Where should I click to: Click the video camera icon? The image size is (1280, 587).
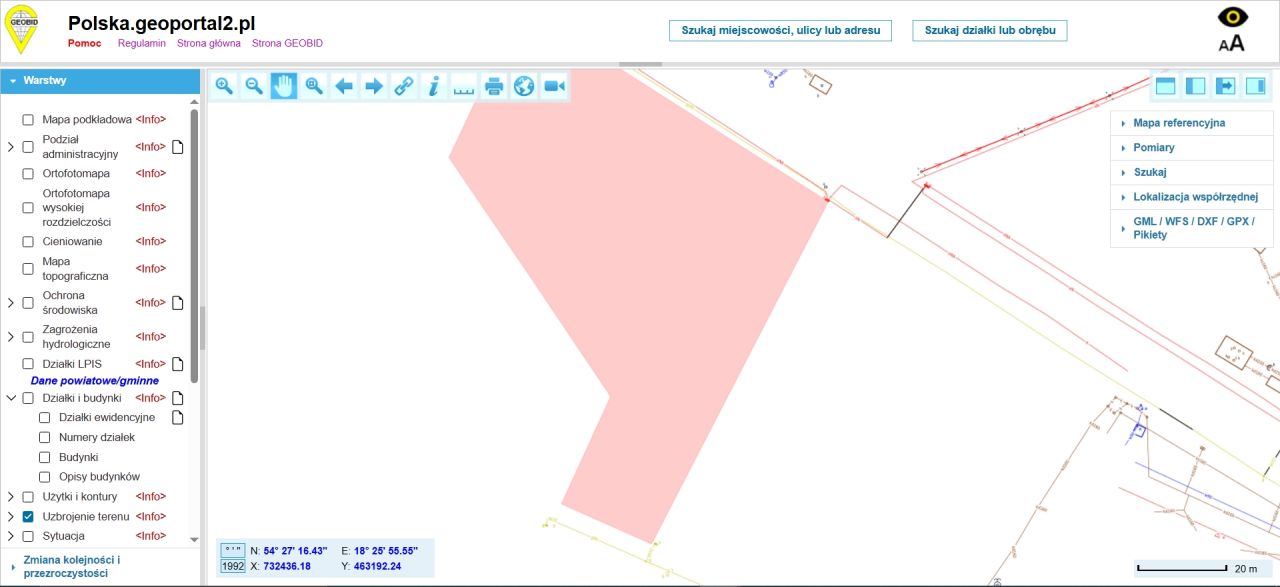click(x=554, y=86)
